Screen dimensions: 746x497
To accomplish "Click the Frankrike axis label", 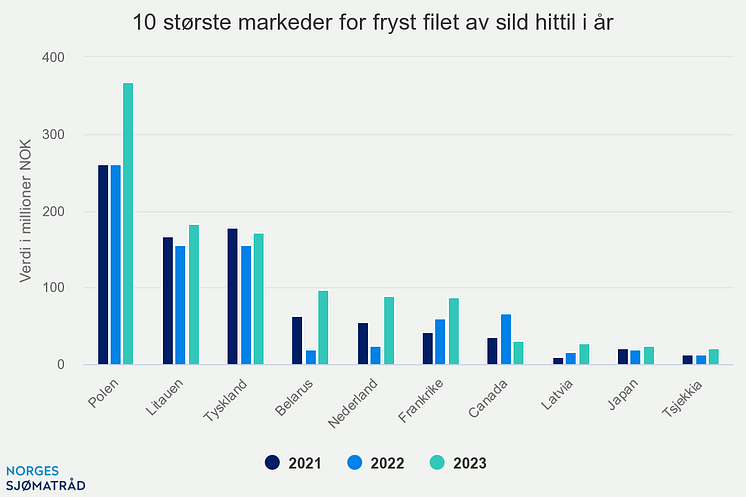I will [x=421, y=400].
